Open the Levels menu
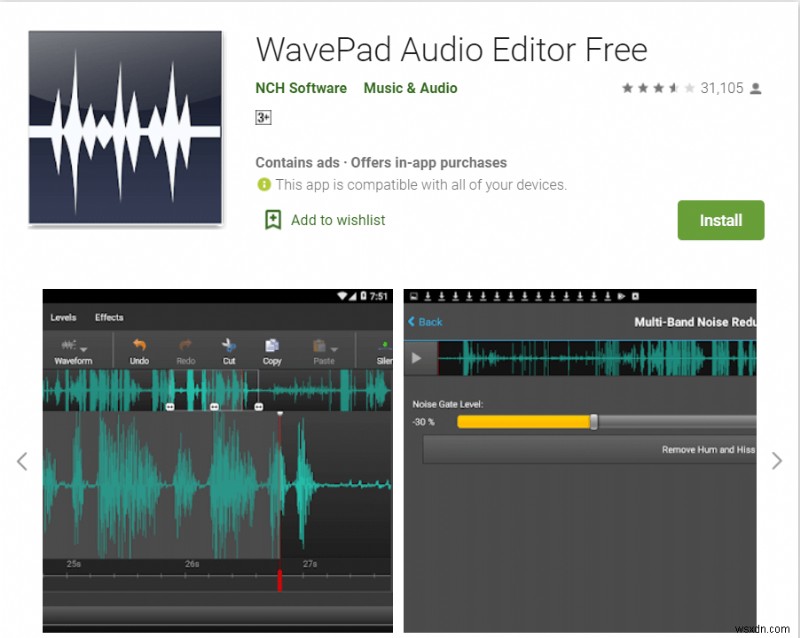 63,317
